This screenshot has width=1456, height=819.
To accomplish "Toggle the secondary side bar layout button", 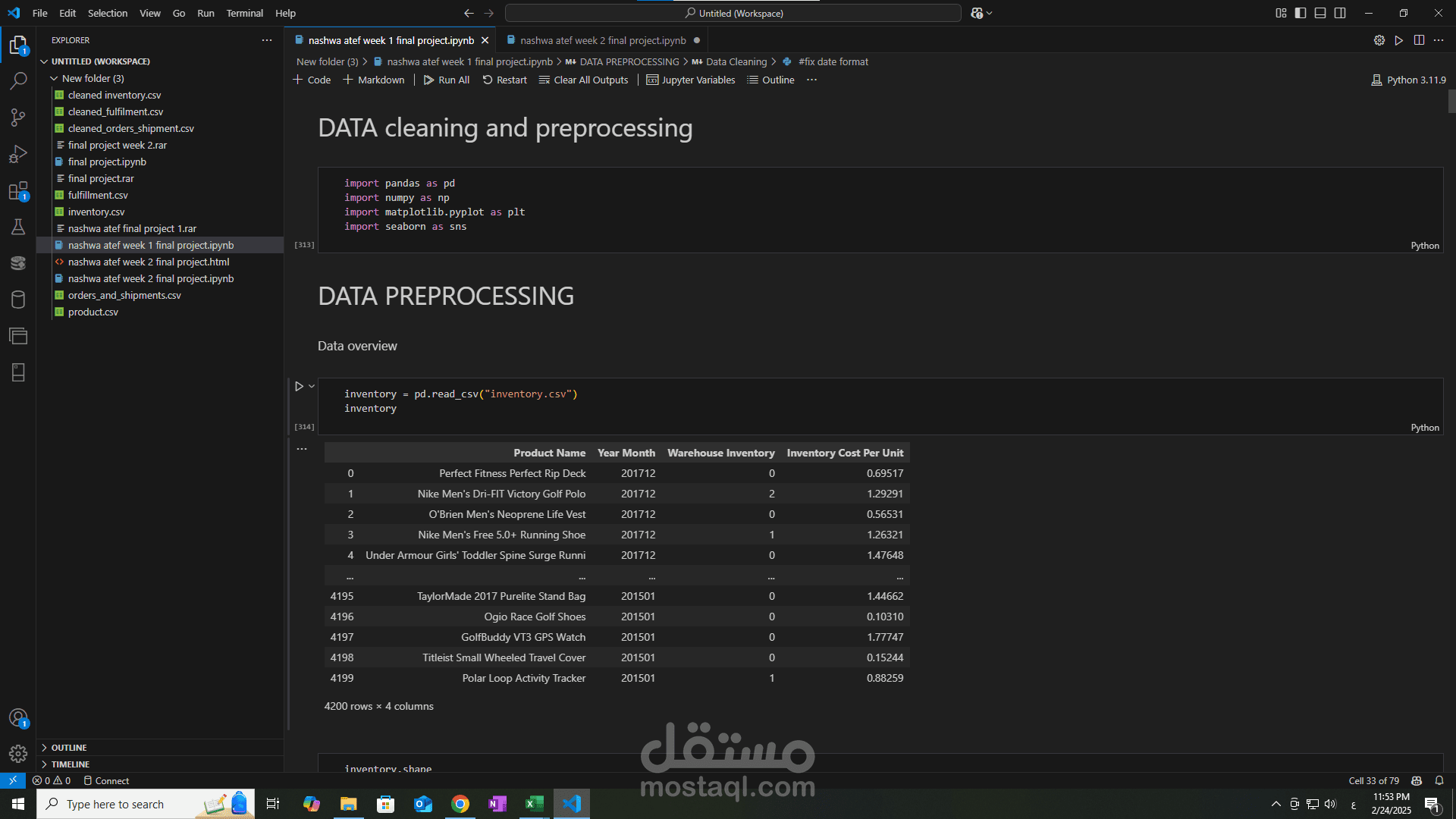I will click(x=1340, y=13).
